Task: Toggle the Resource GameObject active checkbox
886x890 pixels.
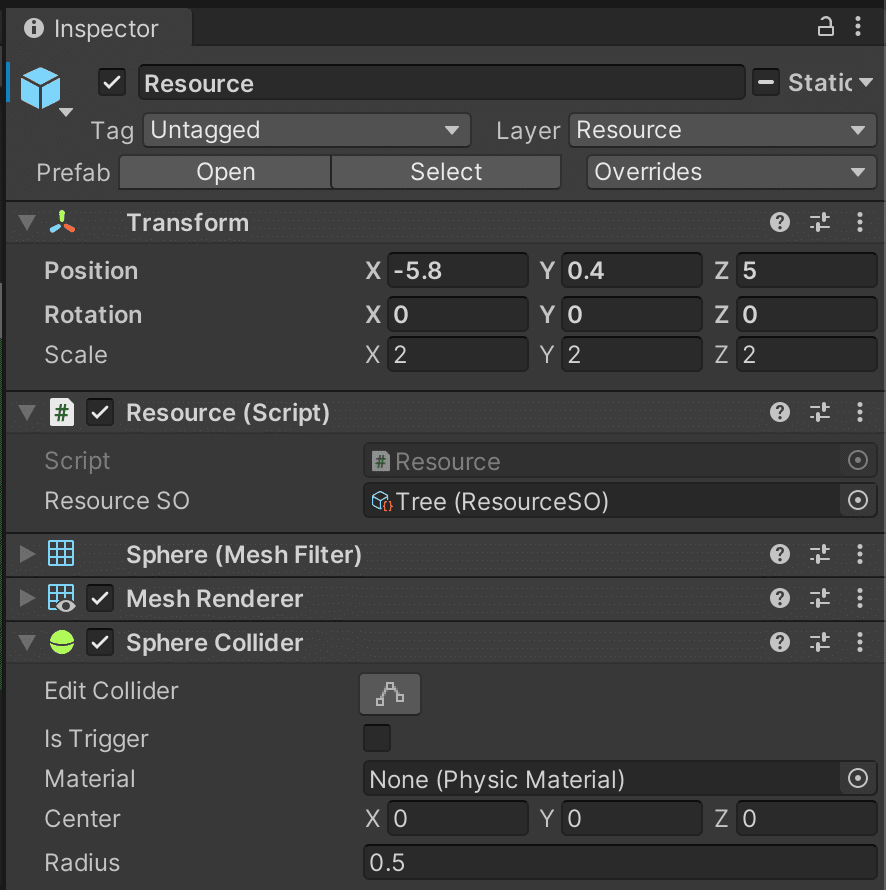Action: 112,83
